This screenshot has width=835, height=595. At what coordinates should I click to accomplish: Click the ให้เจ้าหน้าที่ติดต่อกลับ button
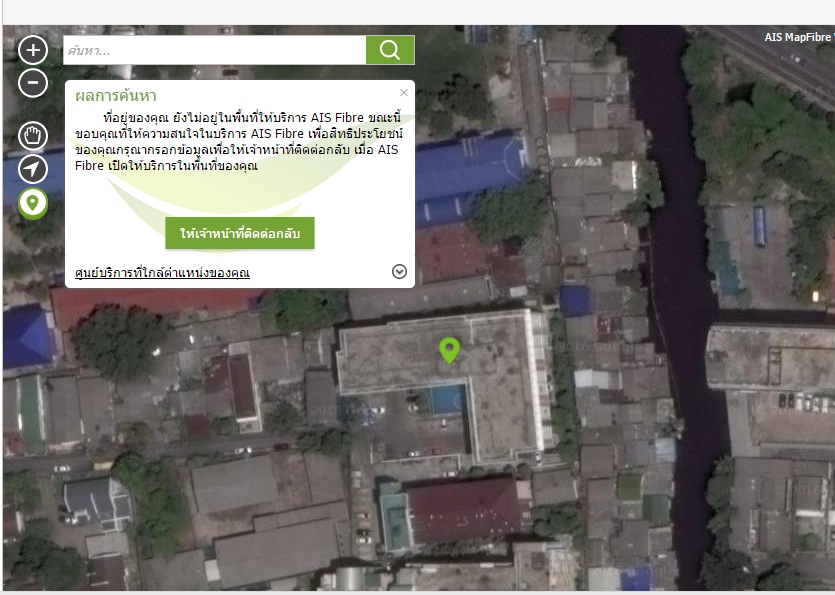pyautogui.click(x=240, y=233)
